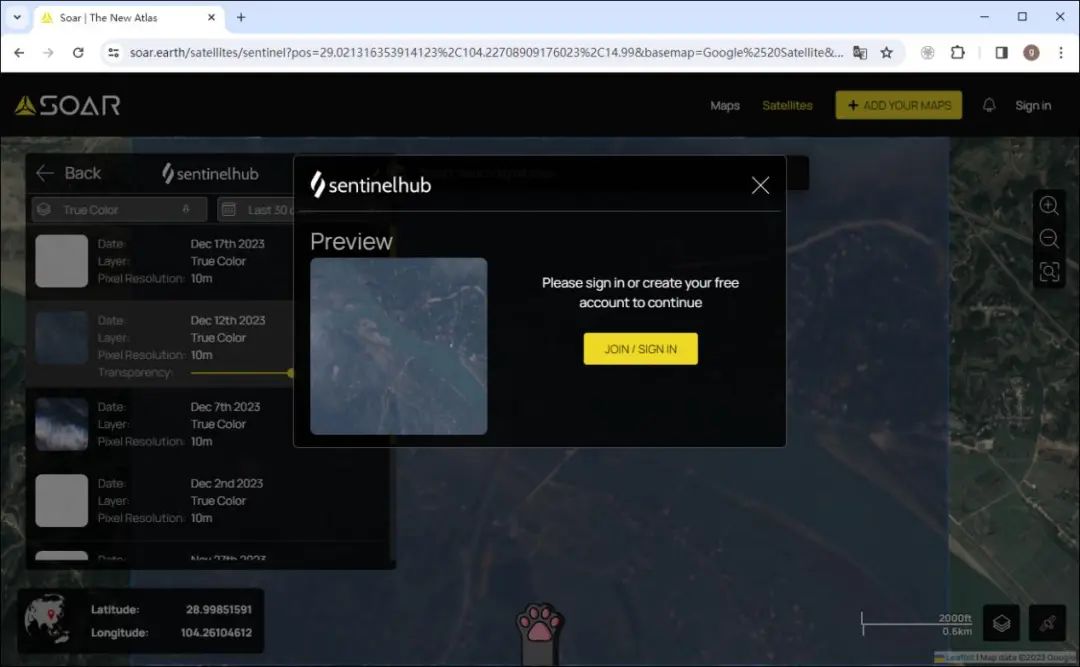The image size is (1080, 667).
Task: Click the JOIN / SIGN IN button
Action: point(641,349)
